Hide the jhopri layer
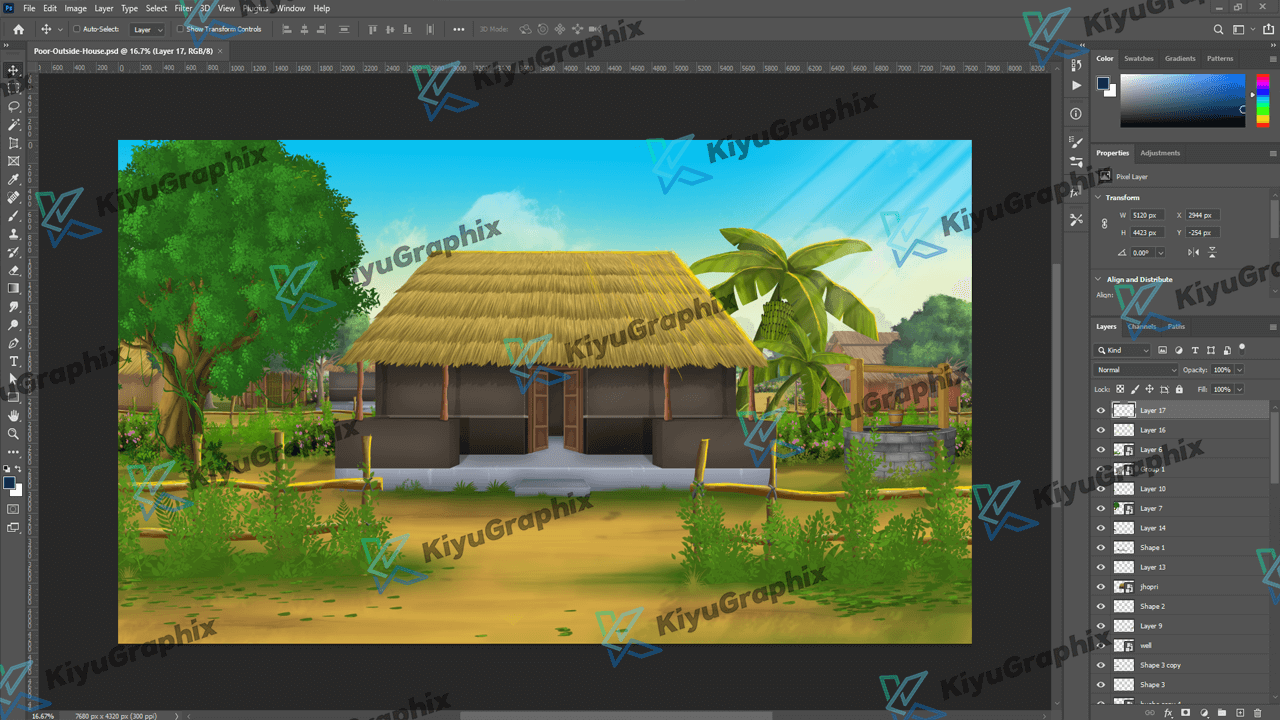The height and width of the screenshot is (720, 1280). pos(1101,587)
